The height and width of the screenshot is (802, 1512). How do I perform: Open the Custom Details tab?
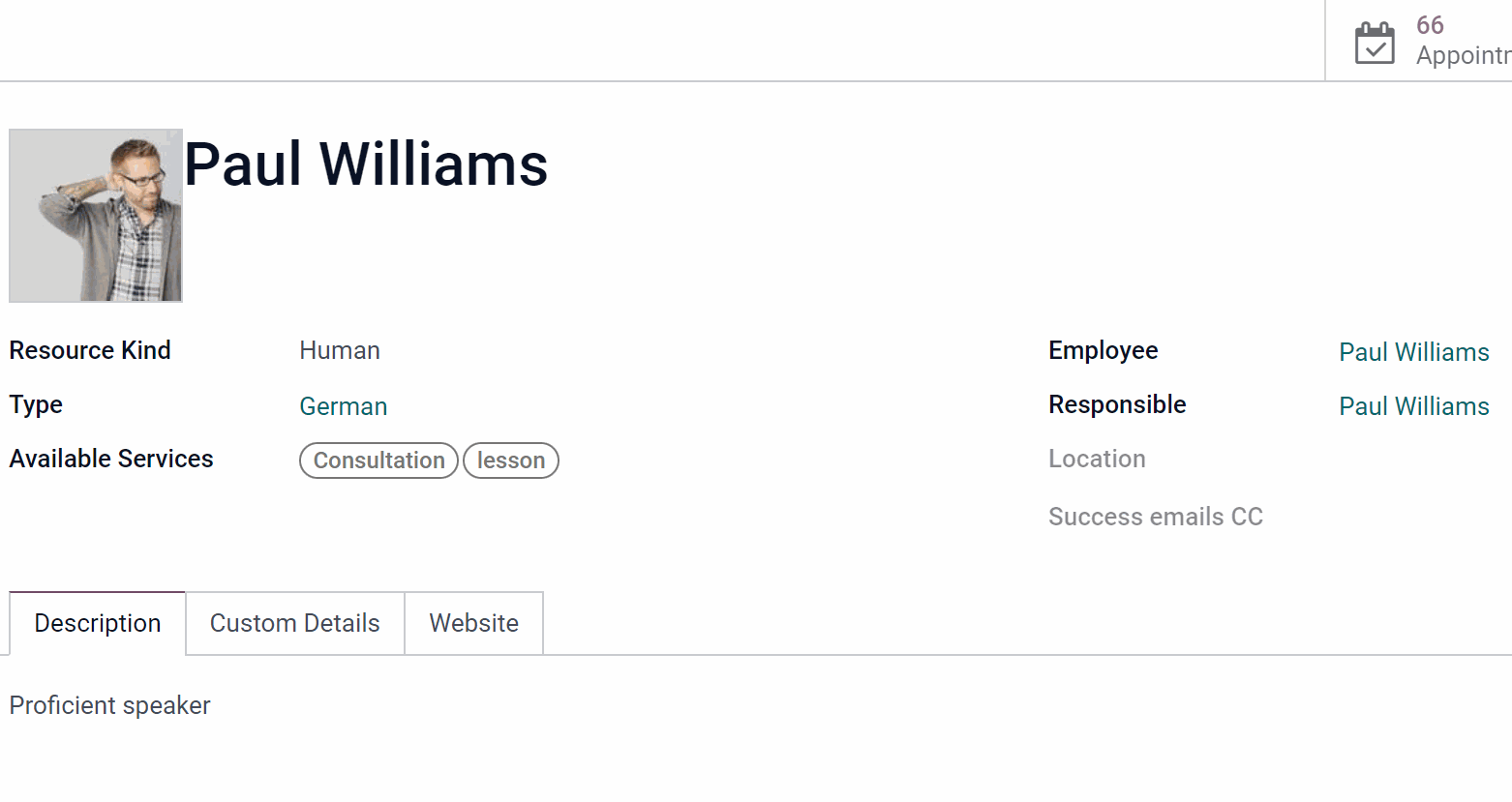tap(295, 623)
